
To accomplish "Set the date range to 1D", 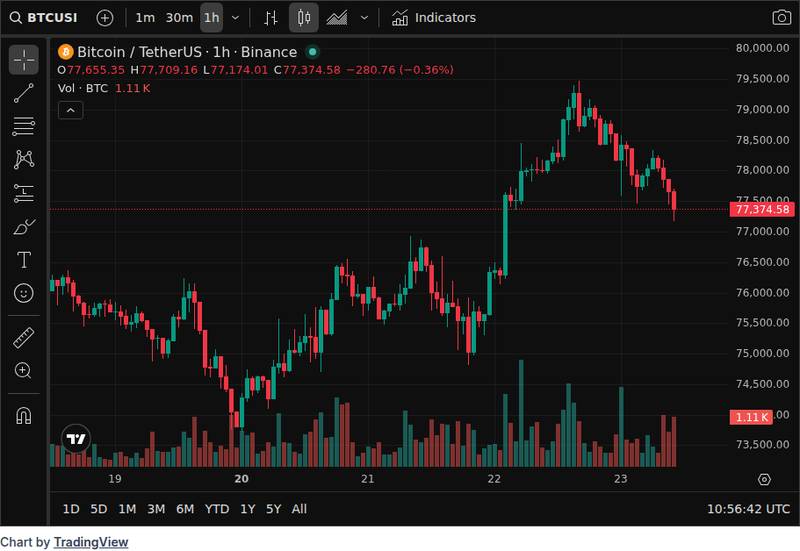I will point(71,509).
